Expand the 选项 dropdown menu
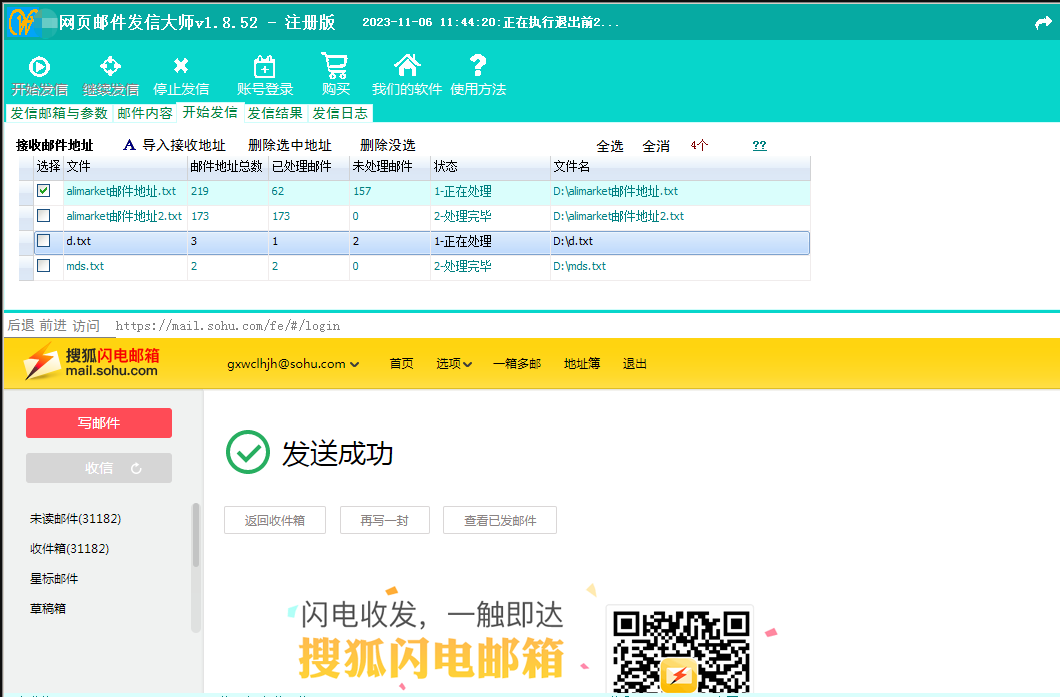1060x697 pixels. [454, 364]
